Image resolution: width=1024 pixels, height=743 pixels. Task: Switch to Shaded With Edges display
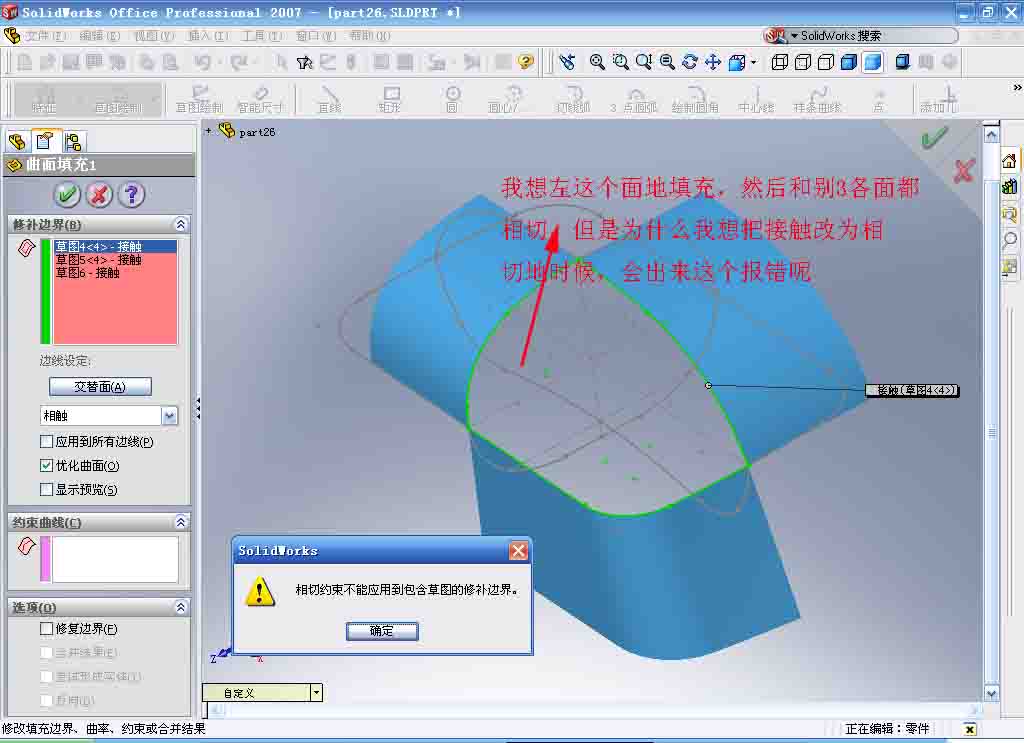tap(849, 62)
